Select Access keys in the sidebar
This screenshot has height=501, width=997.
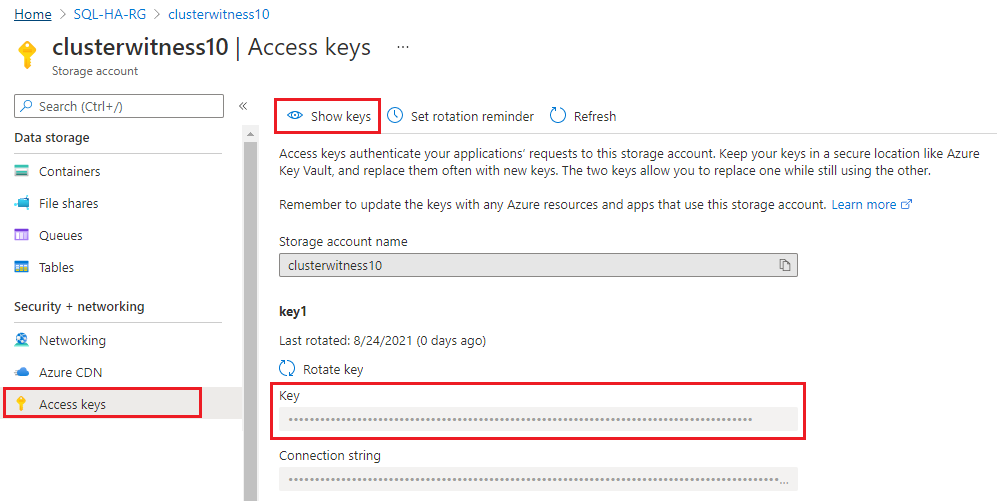(72, 404)
